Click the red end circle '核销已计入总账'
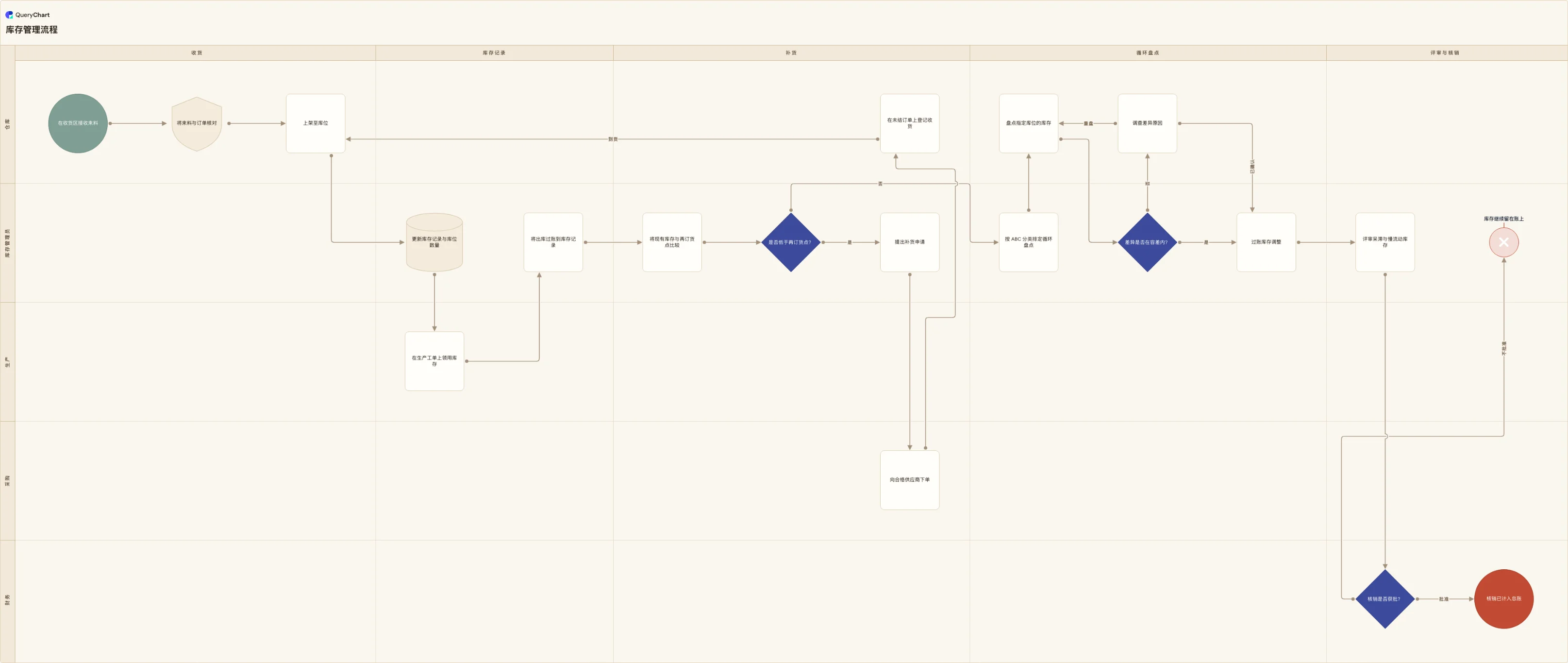1568x663 pixels. [x=1503, y=599]
